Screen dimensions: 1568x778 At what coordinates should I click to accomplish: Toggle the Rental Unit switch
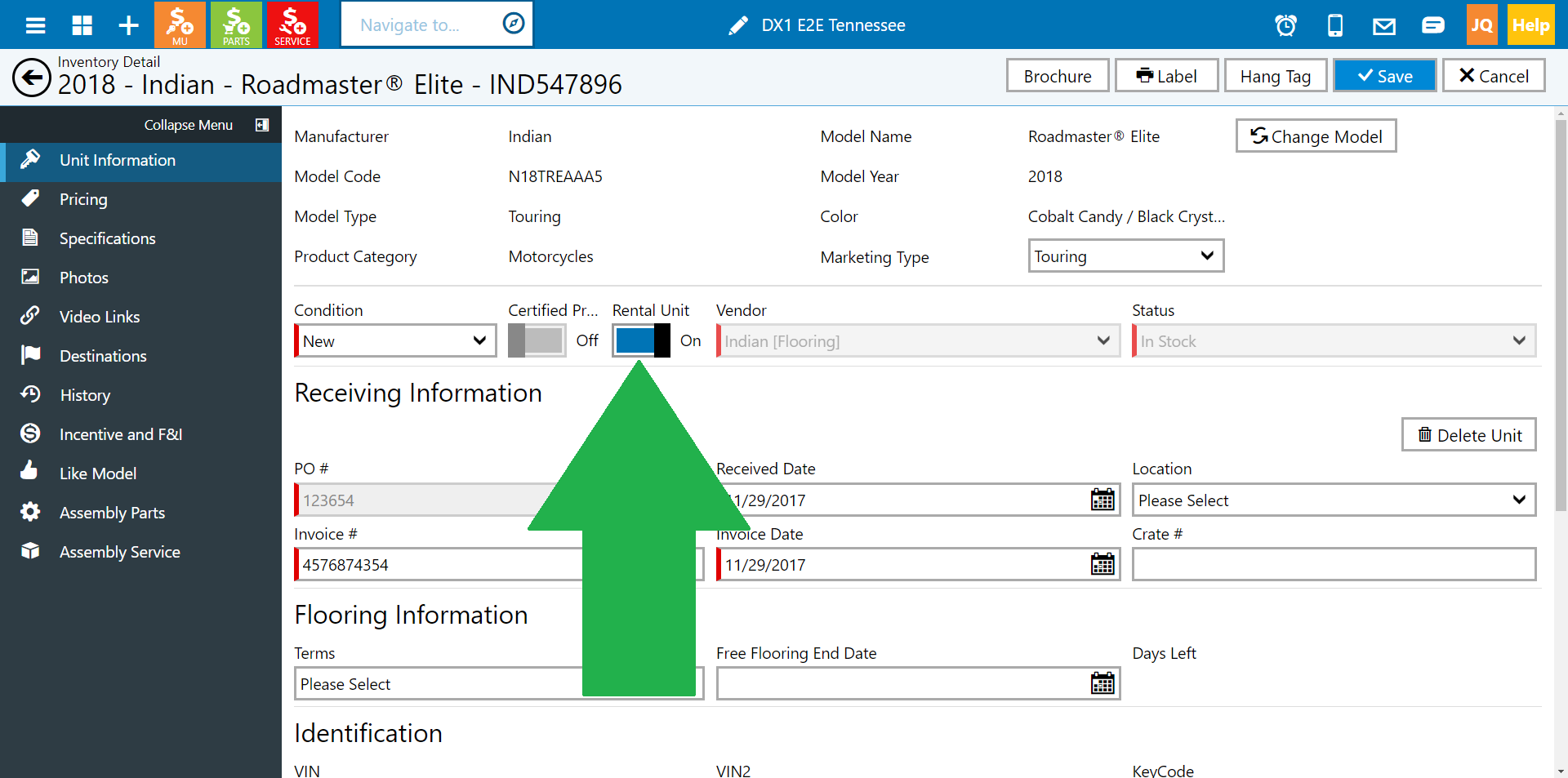pyautogui.click(x=642, y=340)
